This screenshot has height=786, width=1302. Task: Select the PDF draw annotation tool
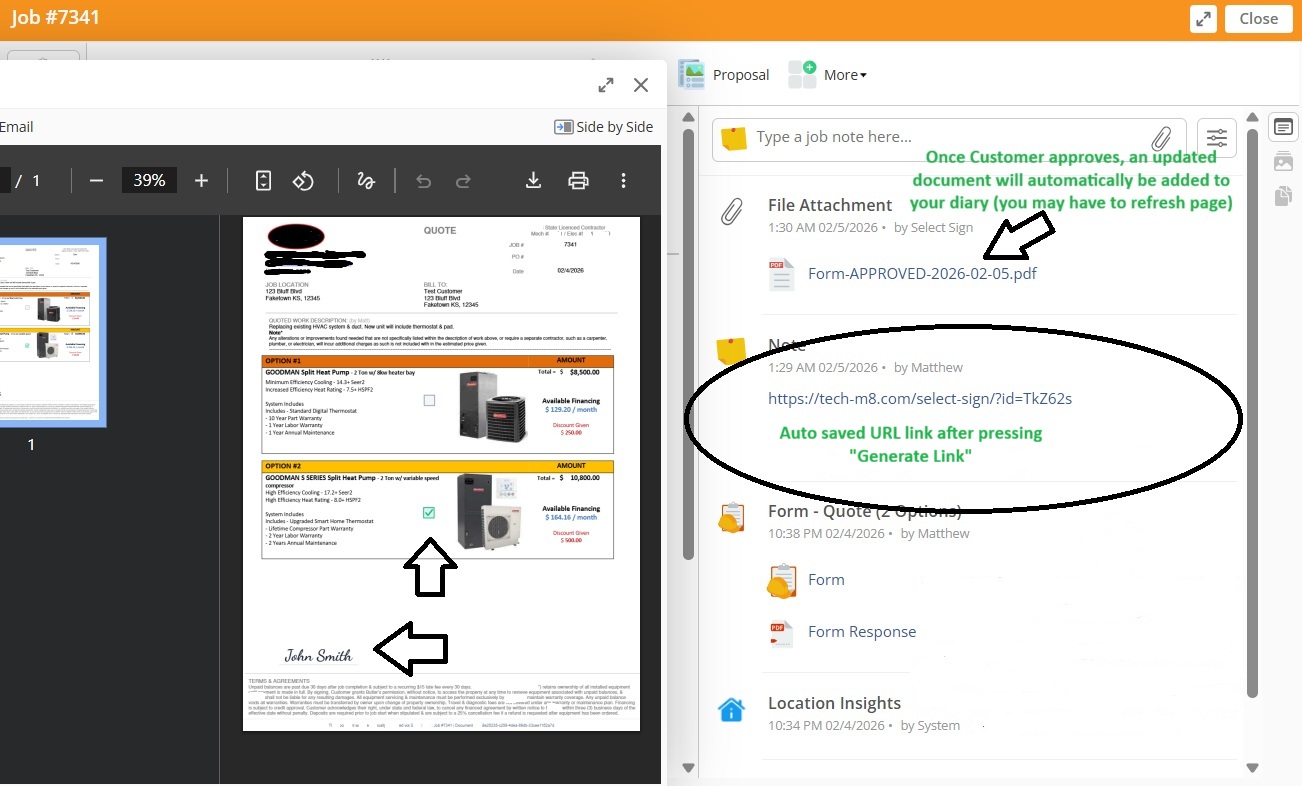(366, 181)
